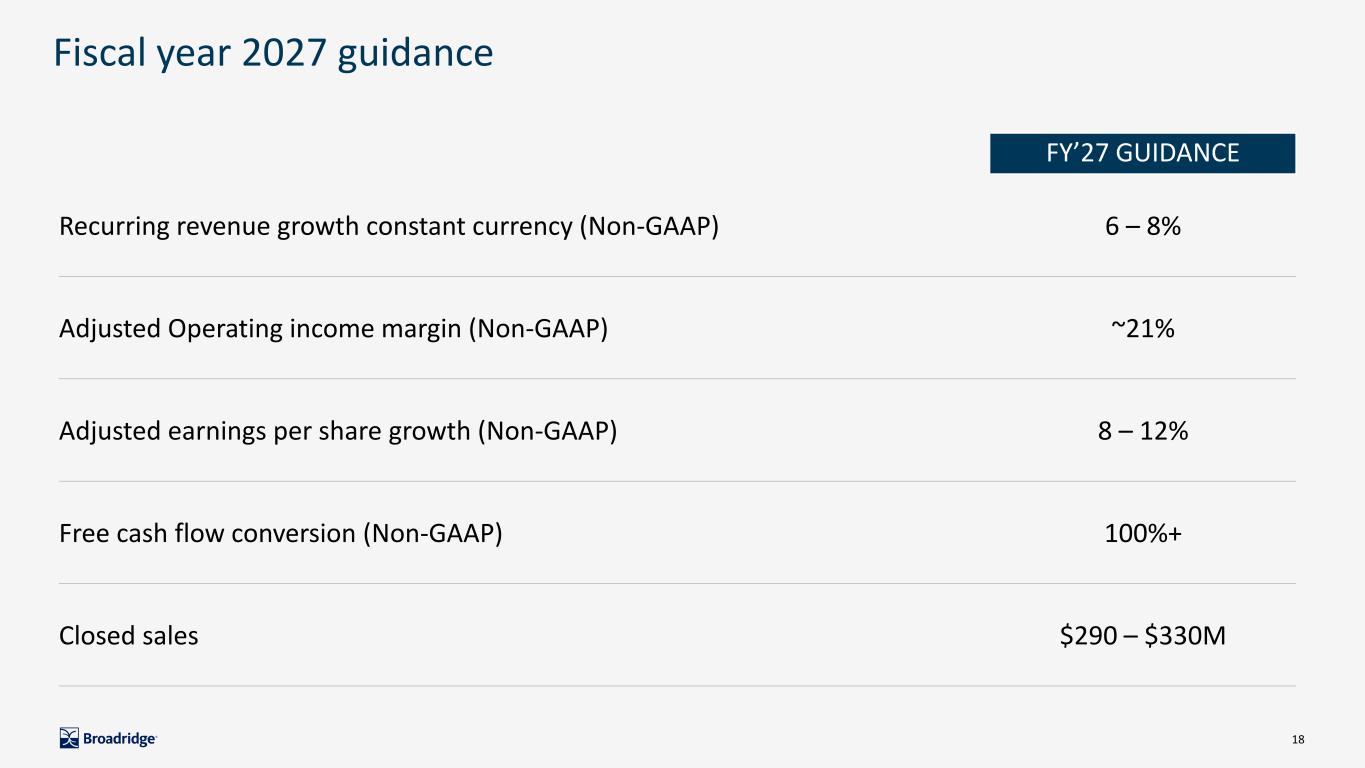This screenshot has width=1365, height=768.
Task: Select Adjusted earnings per share growth label
Action: pos(338,431)
